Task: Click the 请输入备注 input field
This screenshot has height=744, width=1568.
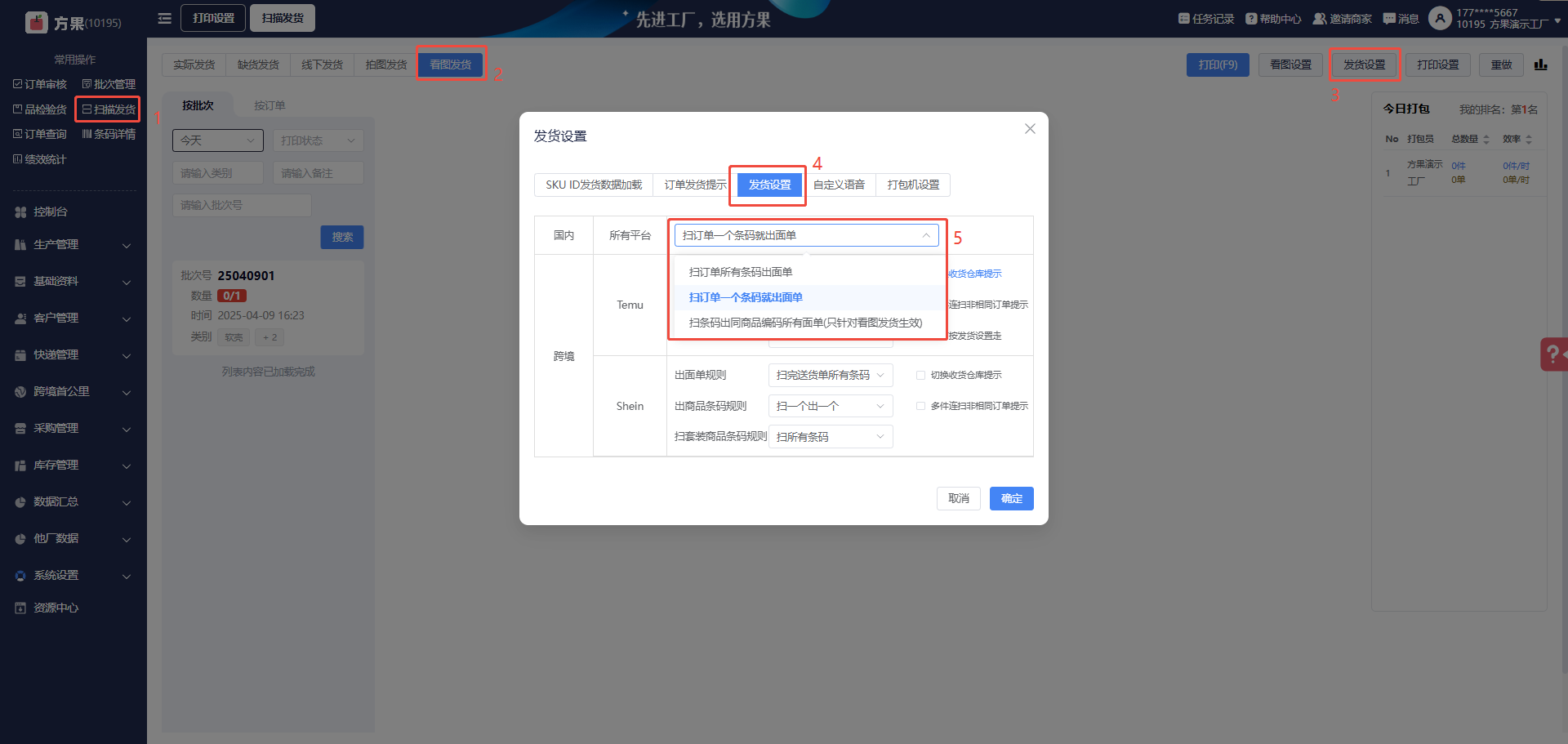Action: 318,173
